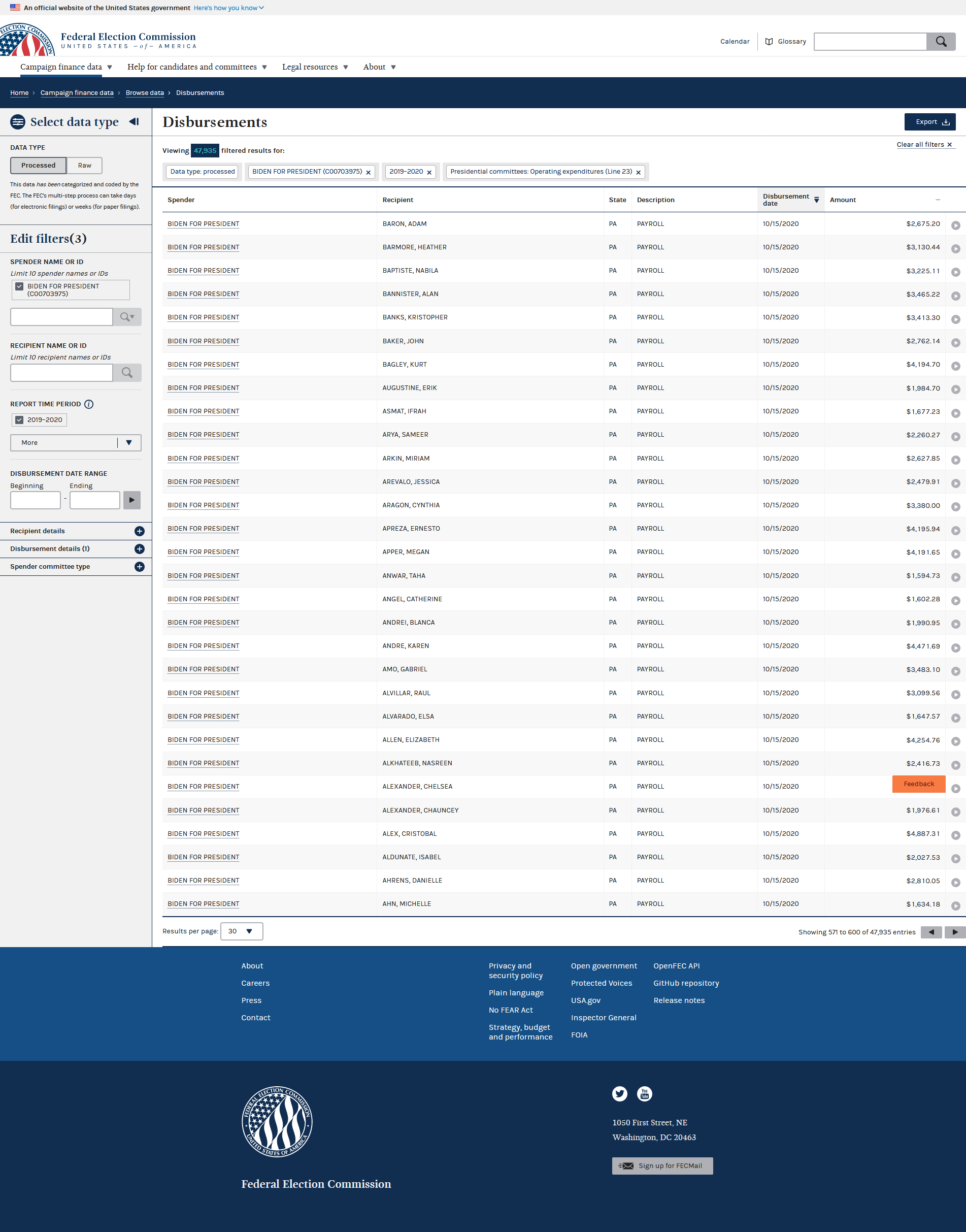
Task: Open Browse data breadcrumb link
Action: 145,93
